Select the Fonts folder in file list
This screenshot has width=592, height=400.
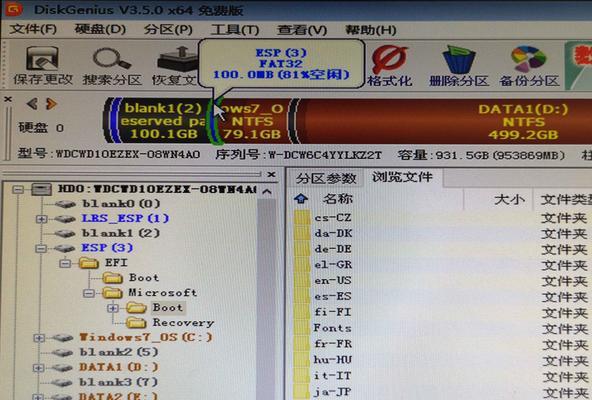point(332,328)
